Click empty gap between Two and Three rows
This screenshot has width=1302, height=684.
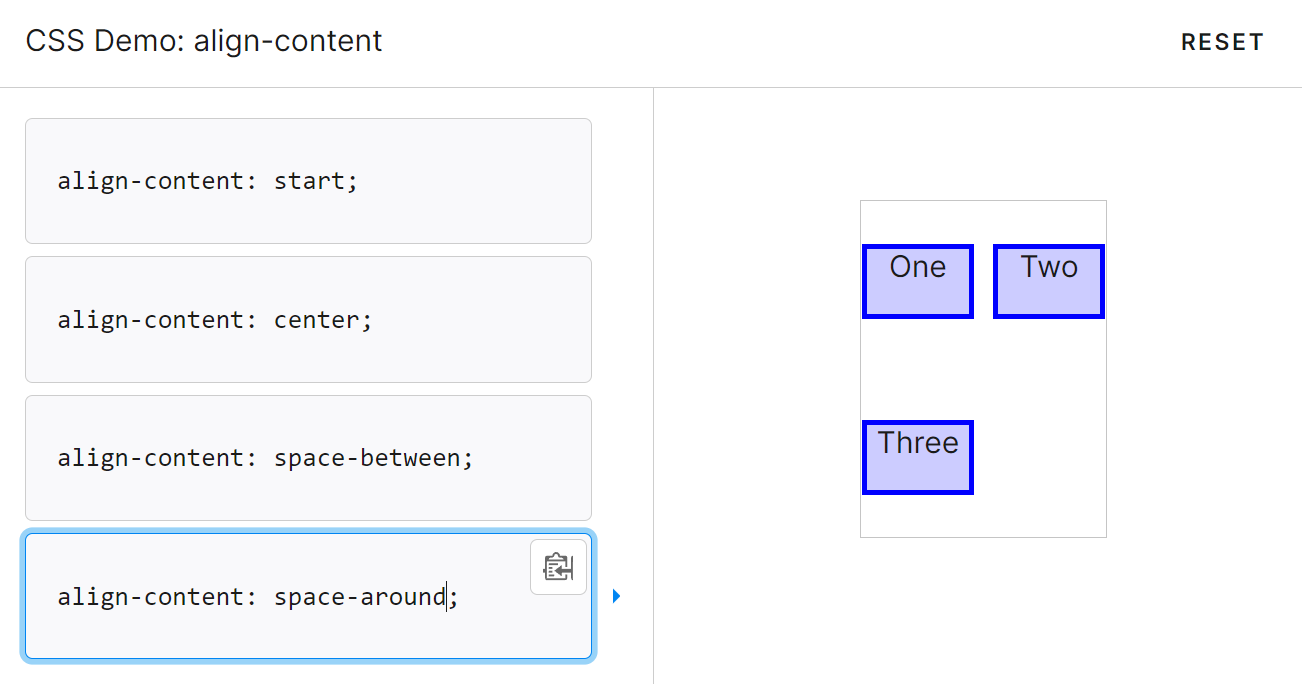[983, 369]
